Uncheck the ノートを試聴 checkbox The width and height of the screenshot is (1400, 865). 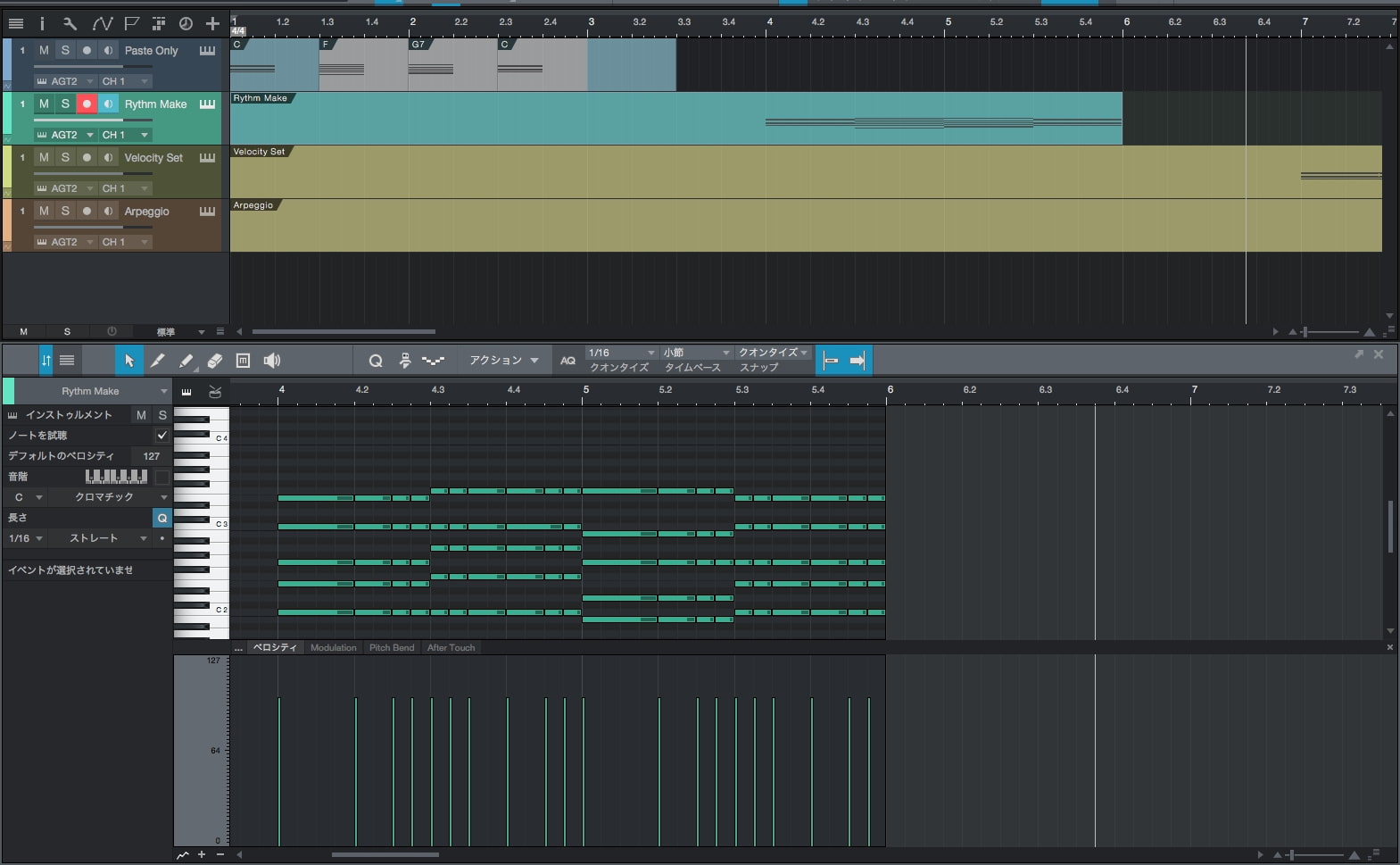pyautogui.click(x=162, y=436)
